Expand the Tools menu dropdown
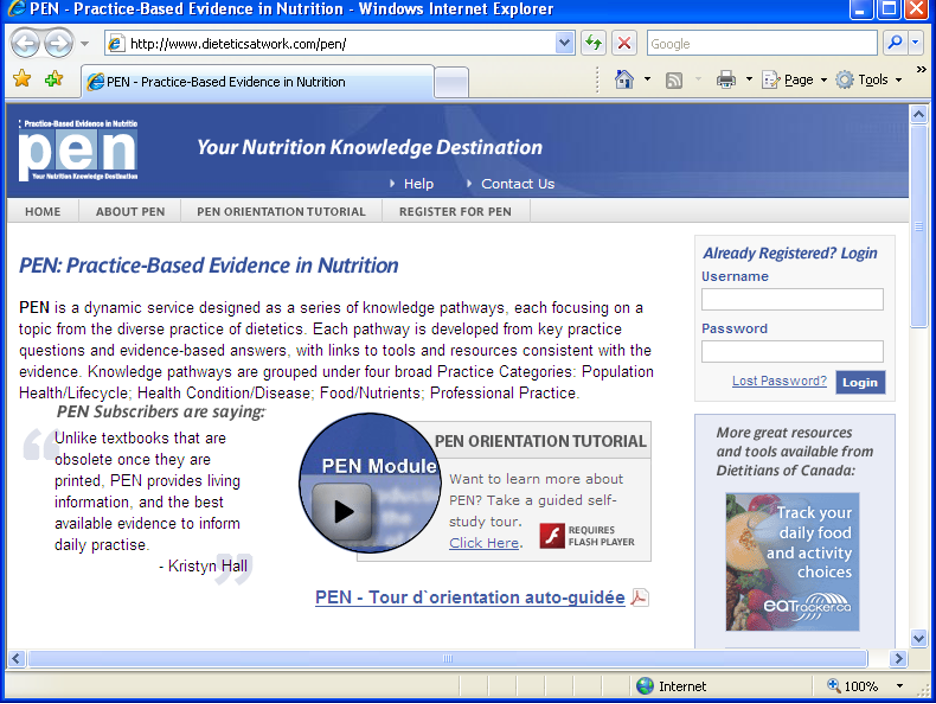This screenshot has width=936, height=704. [898, 80]
